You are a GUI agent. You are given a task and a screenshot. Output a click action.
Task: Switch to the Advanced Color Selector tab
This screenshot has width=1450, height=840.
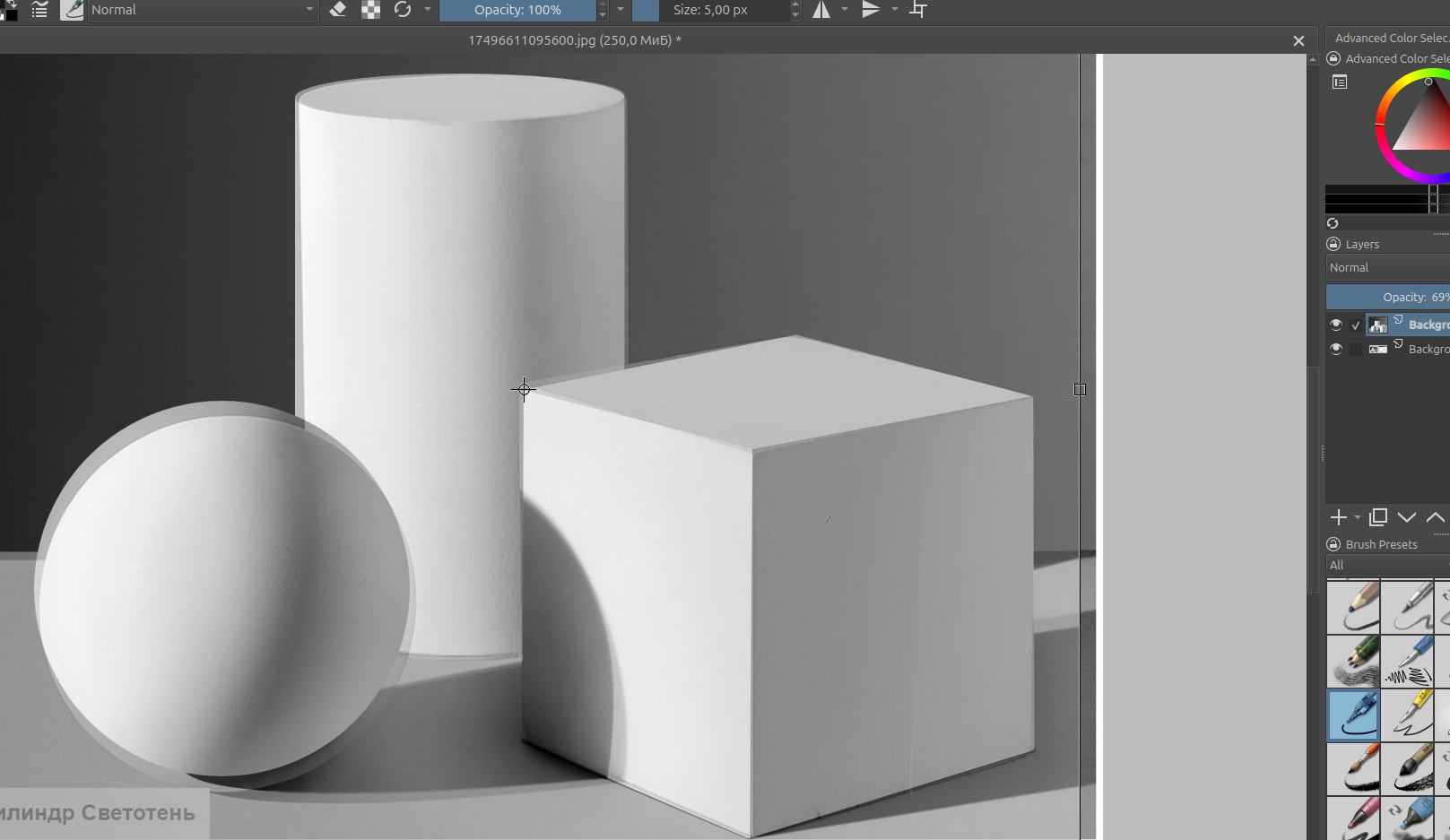tap(1390, 38)
